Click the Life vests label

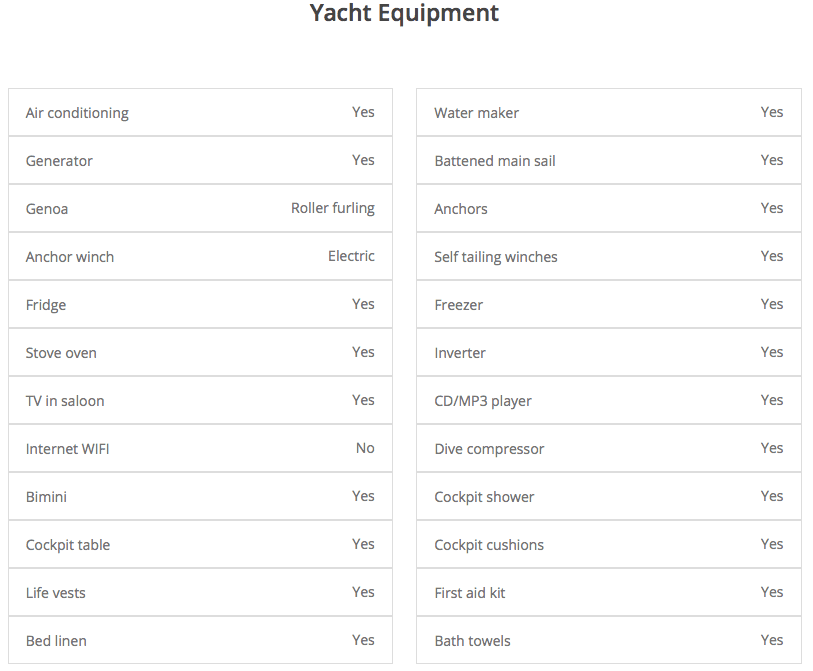pyautogui.click(x=56, y=593)
